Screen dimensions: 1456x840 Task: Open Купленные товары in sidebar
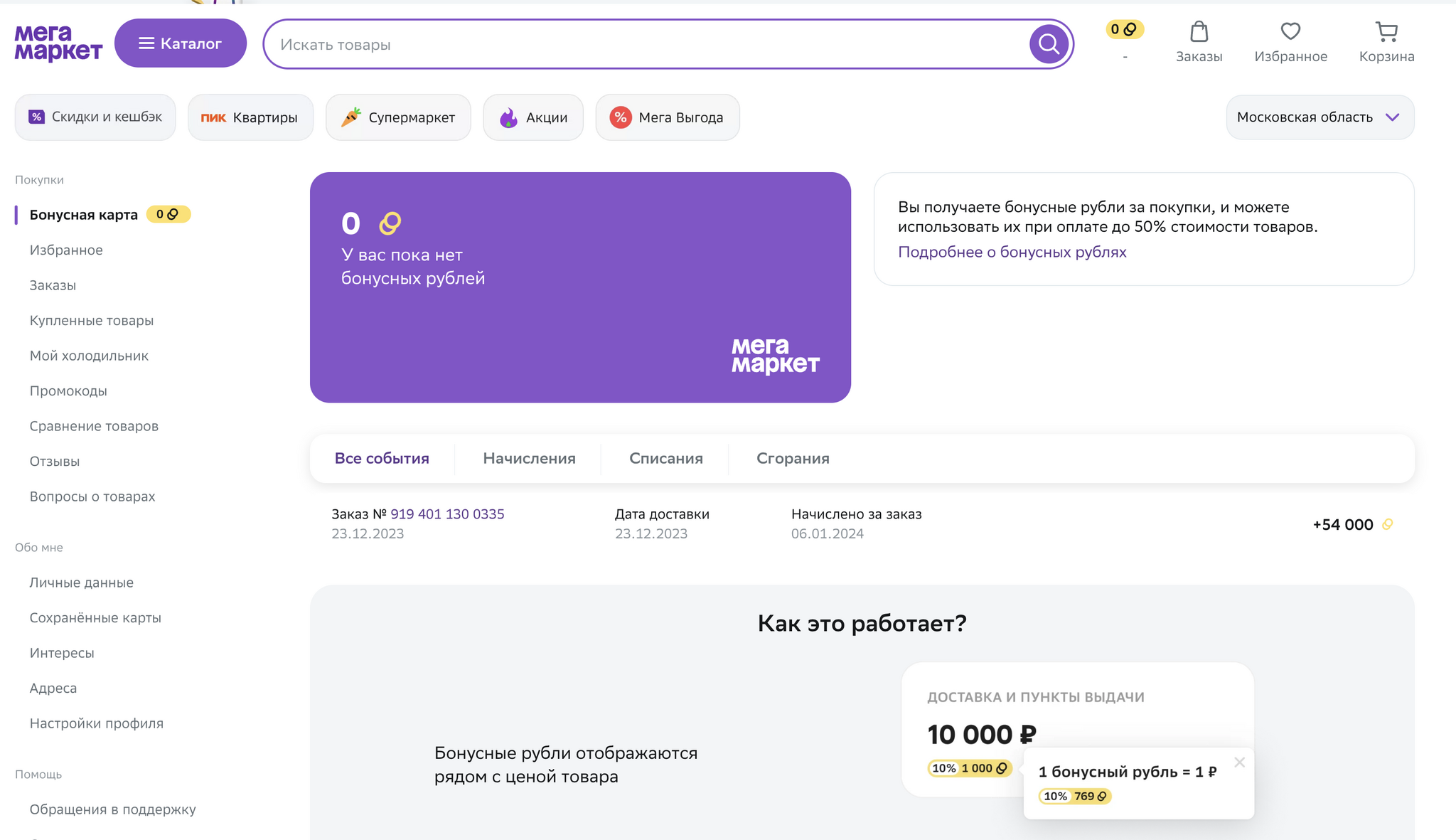click(92, 320)
